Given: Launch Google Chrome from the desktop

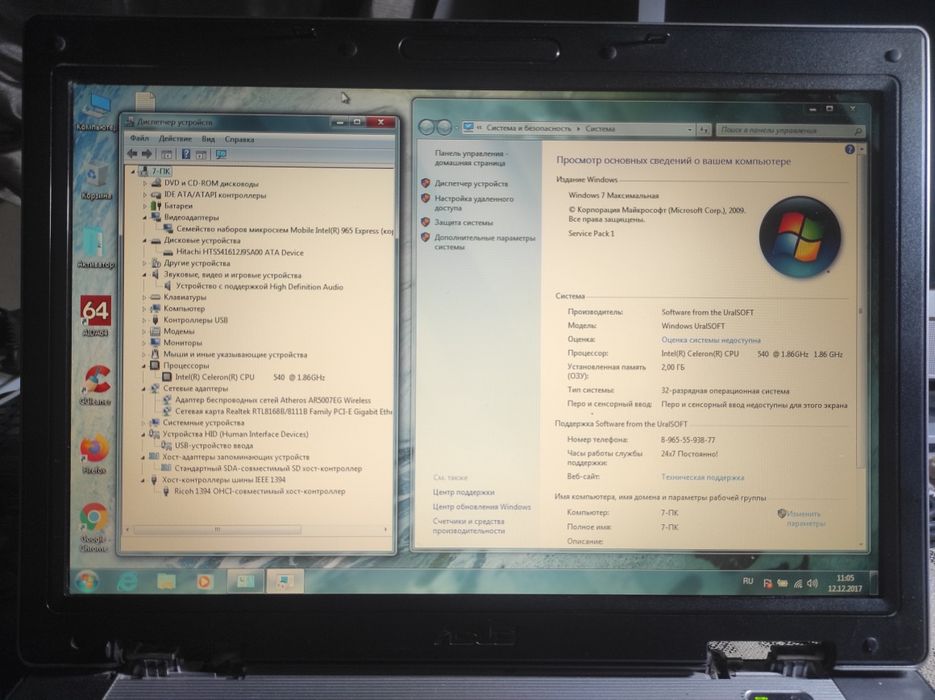Looking at the screenshot, I should point(94,527).
